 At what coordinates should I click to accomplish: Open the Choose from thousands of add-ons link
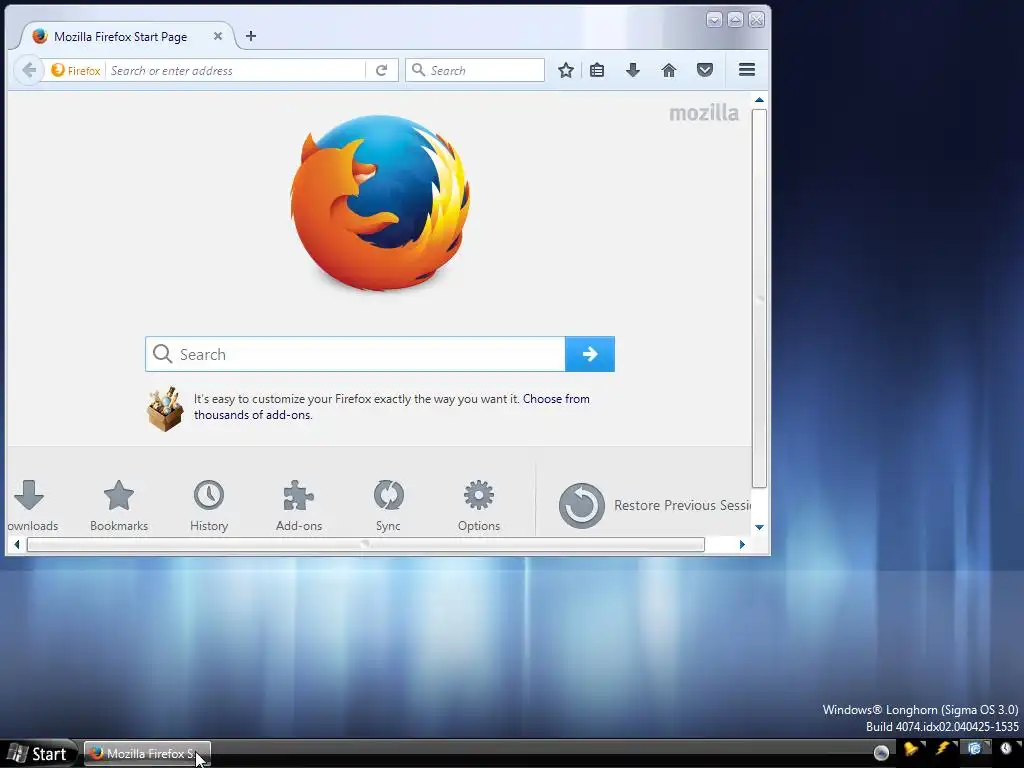tap(392, 407)
